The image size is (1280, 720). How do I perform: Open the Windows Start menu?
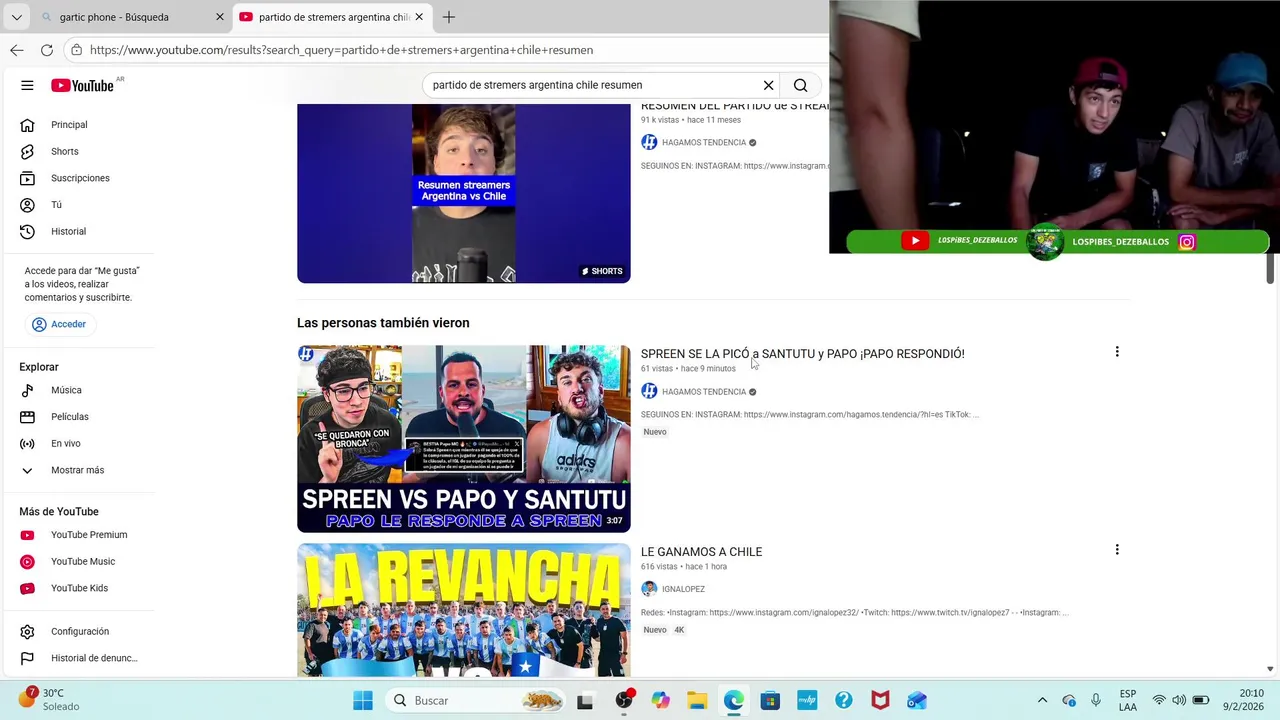363,701
